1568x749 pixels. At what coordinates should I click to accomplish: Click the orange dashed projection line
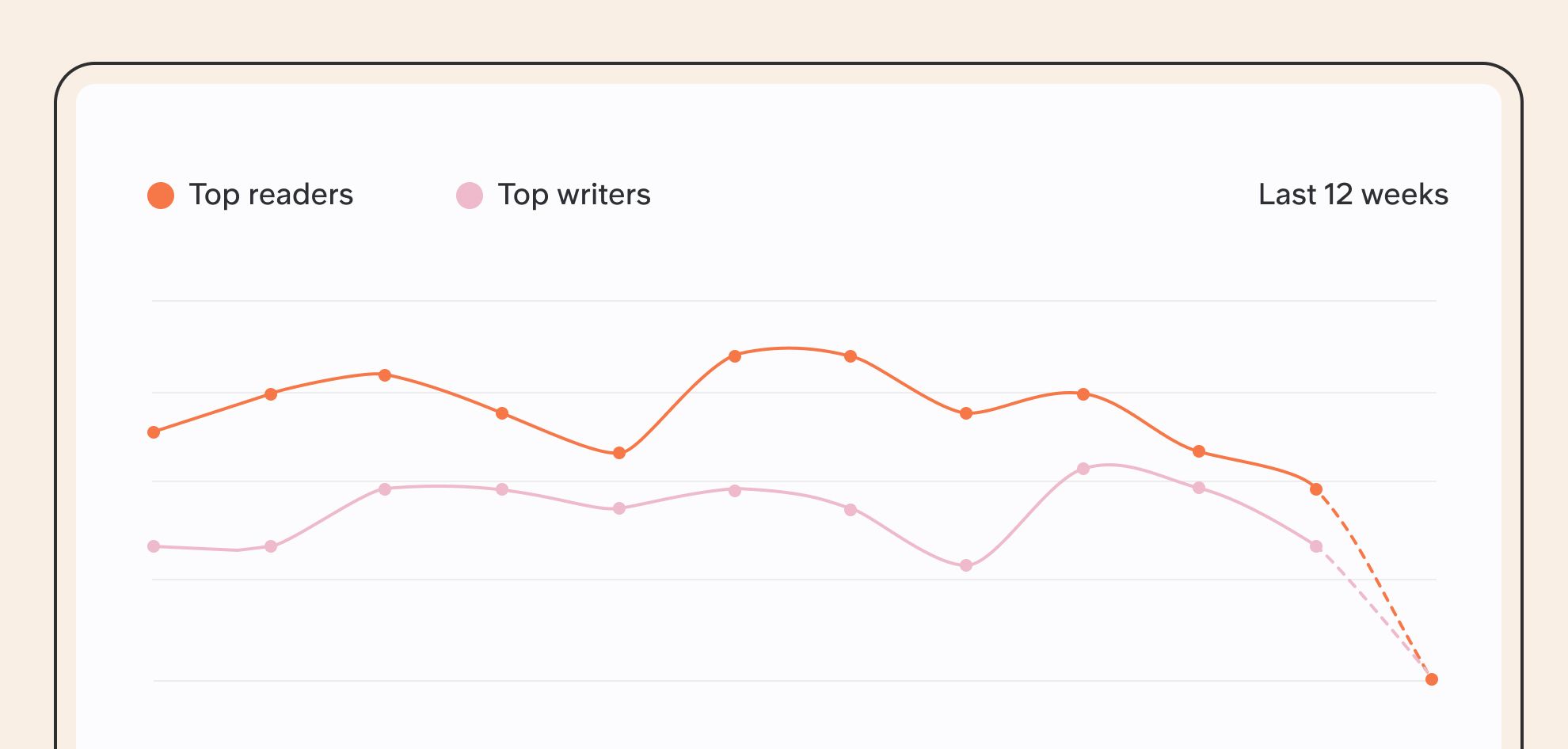[x=1375, y=584]
